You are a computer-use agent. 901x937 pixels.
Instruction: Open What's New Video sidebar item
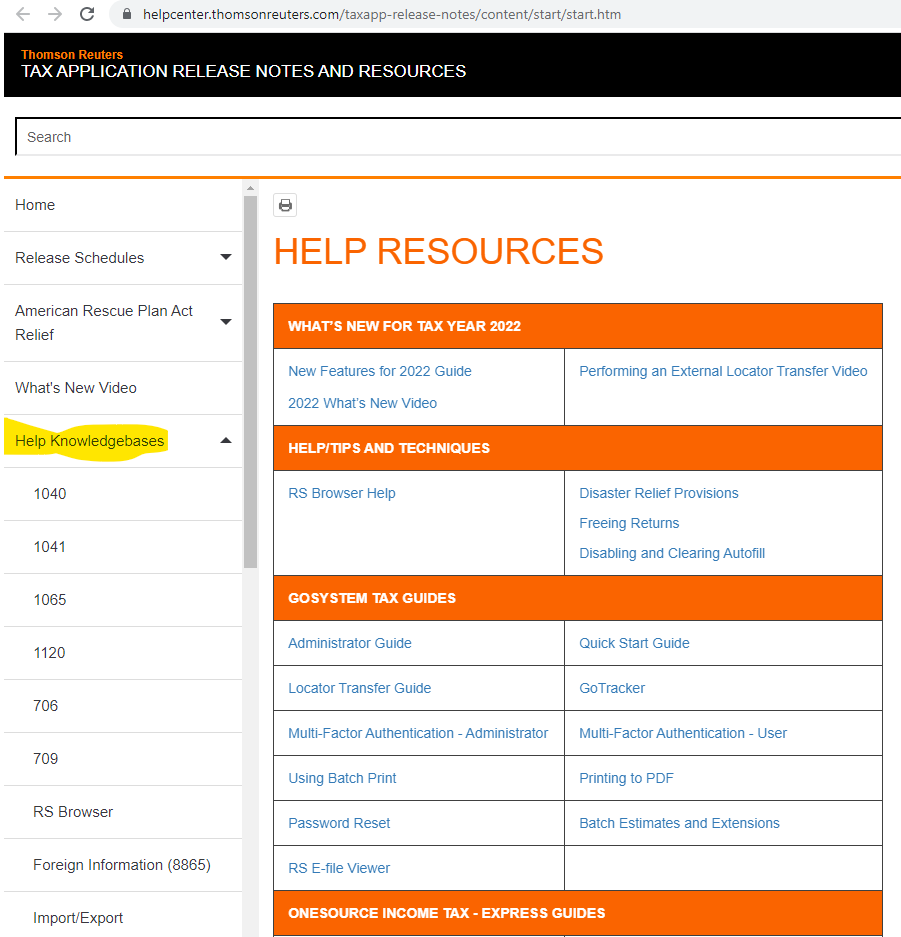click(123, 388)
